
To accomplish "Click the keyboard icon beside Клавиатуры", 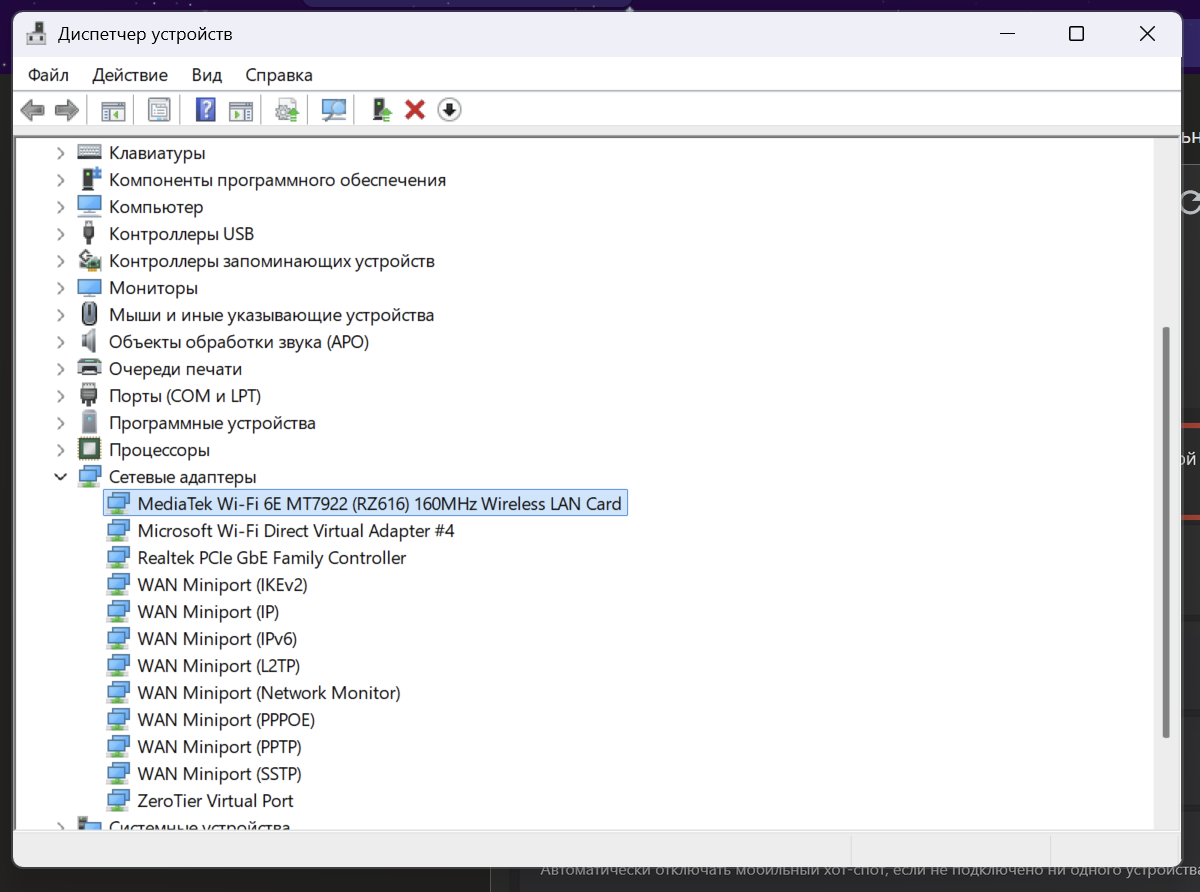I will [x=90, y=153].
